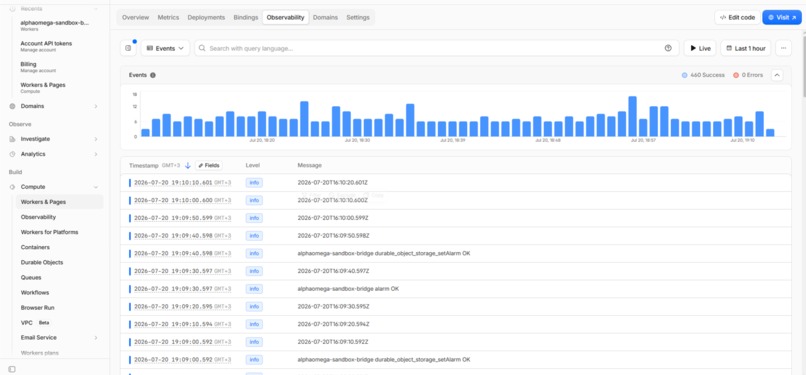Click message 2026-07-20T16:09:50.598Z

(x=333, y=236)
